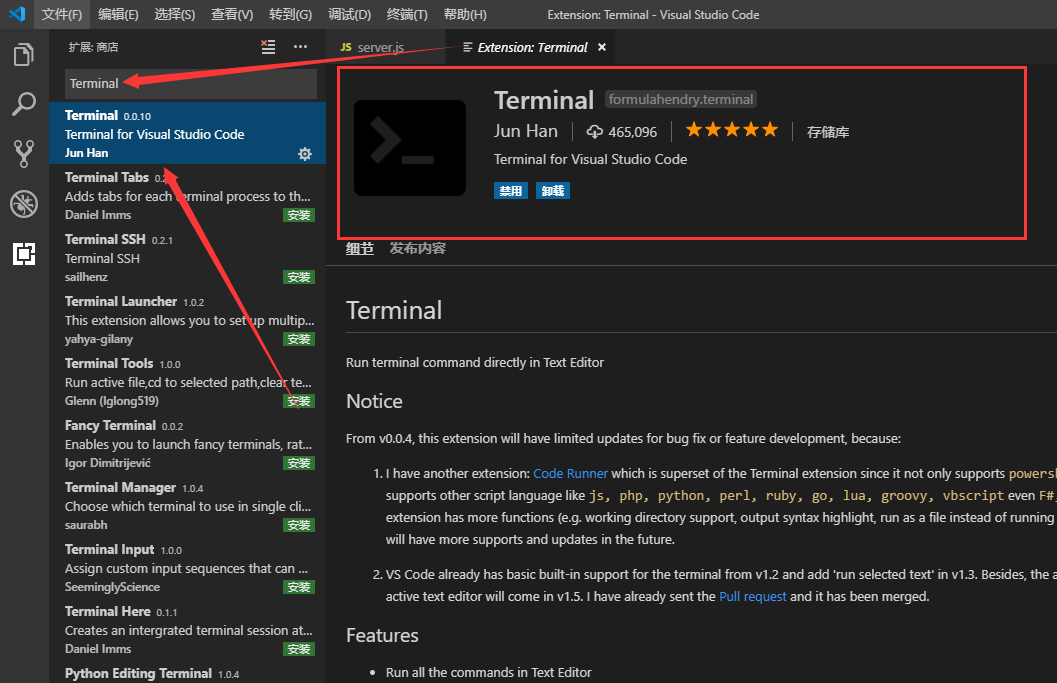Disable the Terminal extension with 禁用 button

point(510,190)
